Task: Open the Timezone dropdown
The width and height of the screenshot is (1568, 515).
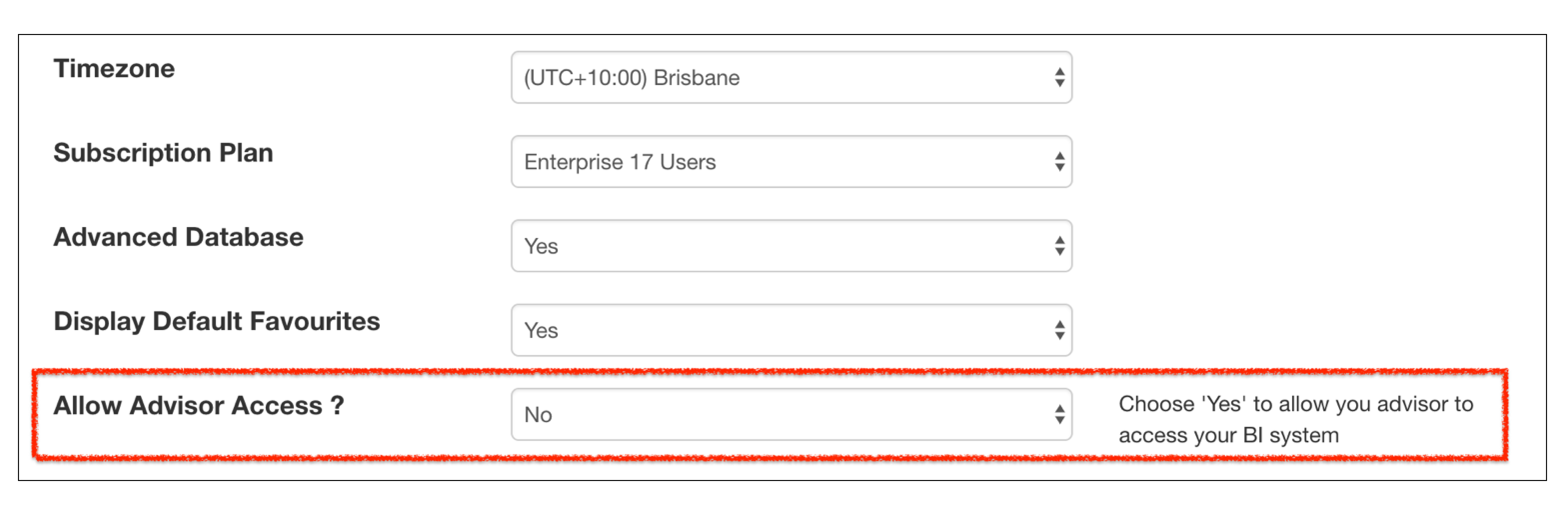Action: [791, 77]
